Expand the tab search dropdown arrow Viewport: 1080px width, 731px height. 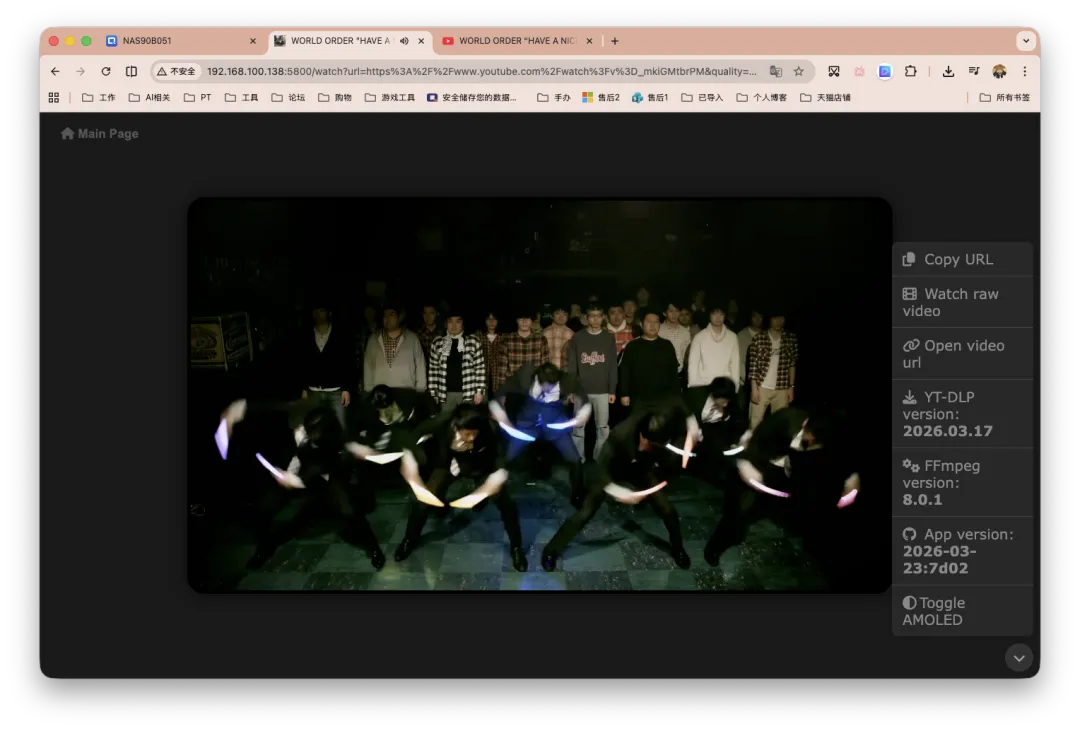coord(1026,41)
